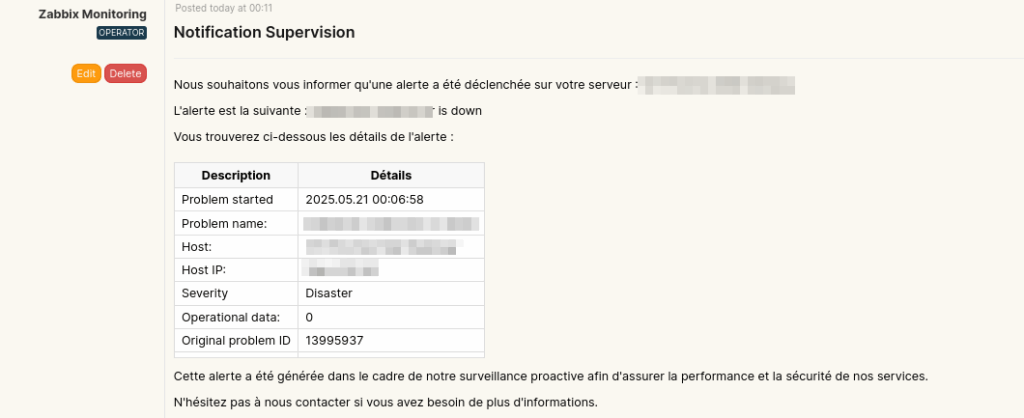Click the Détails column header

click(x=391, y=175)
